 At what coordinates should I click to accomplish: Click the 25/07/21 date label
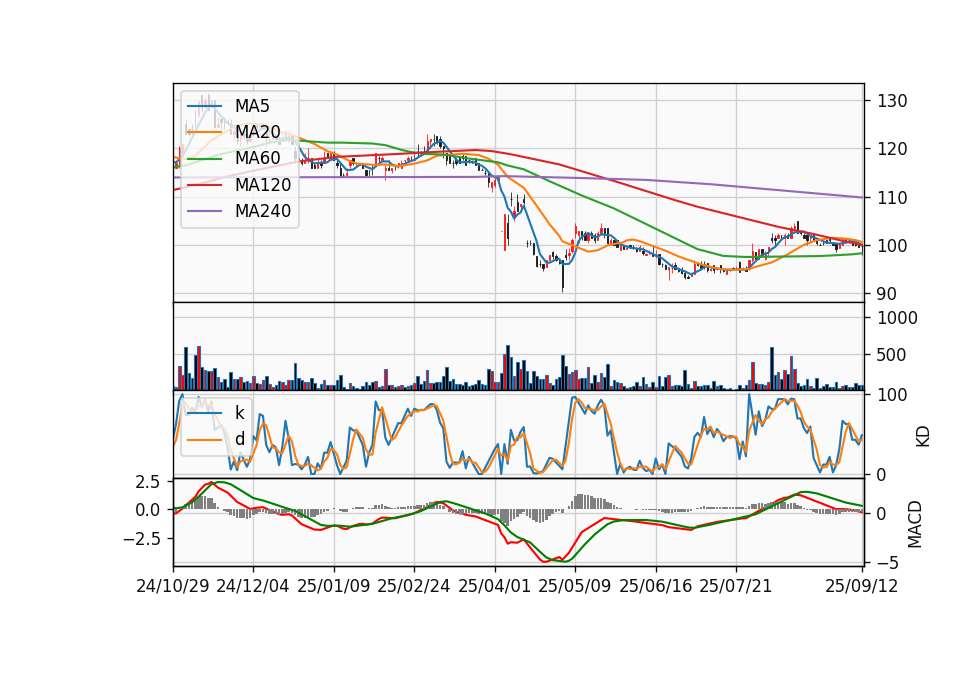click(x=736, y=586)
